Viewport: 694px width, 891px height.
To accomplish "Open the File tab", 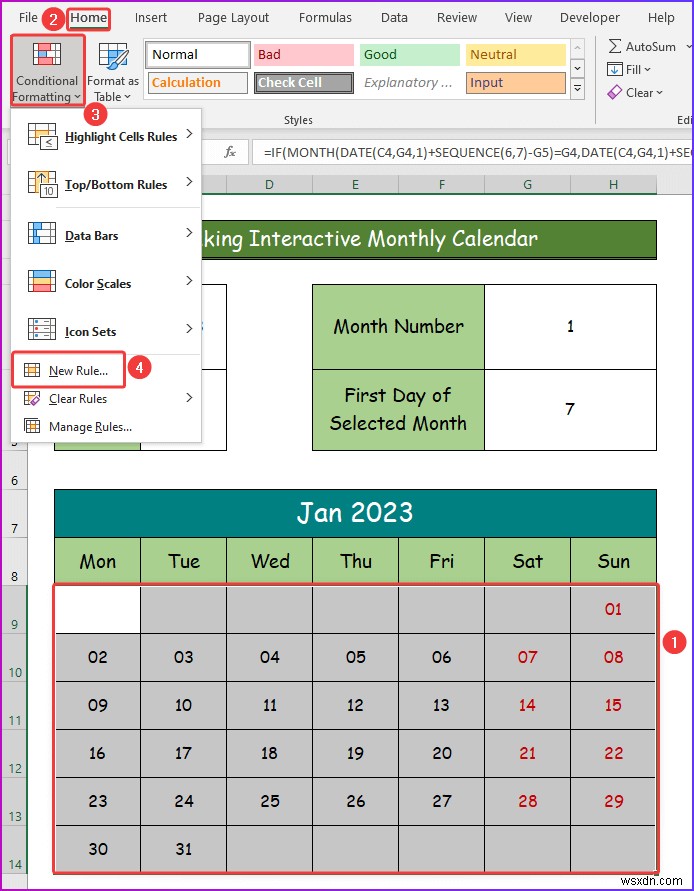I will point(28,18).
